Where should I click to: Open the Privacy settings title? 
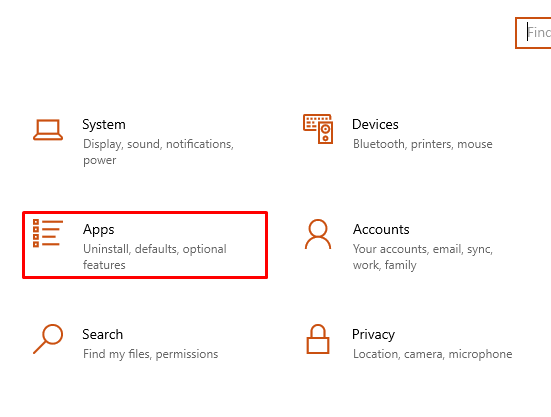[374, 335]
